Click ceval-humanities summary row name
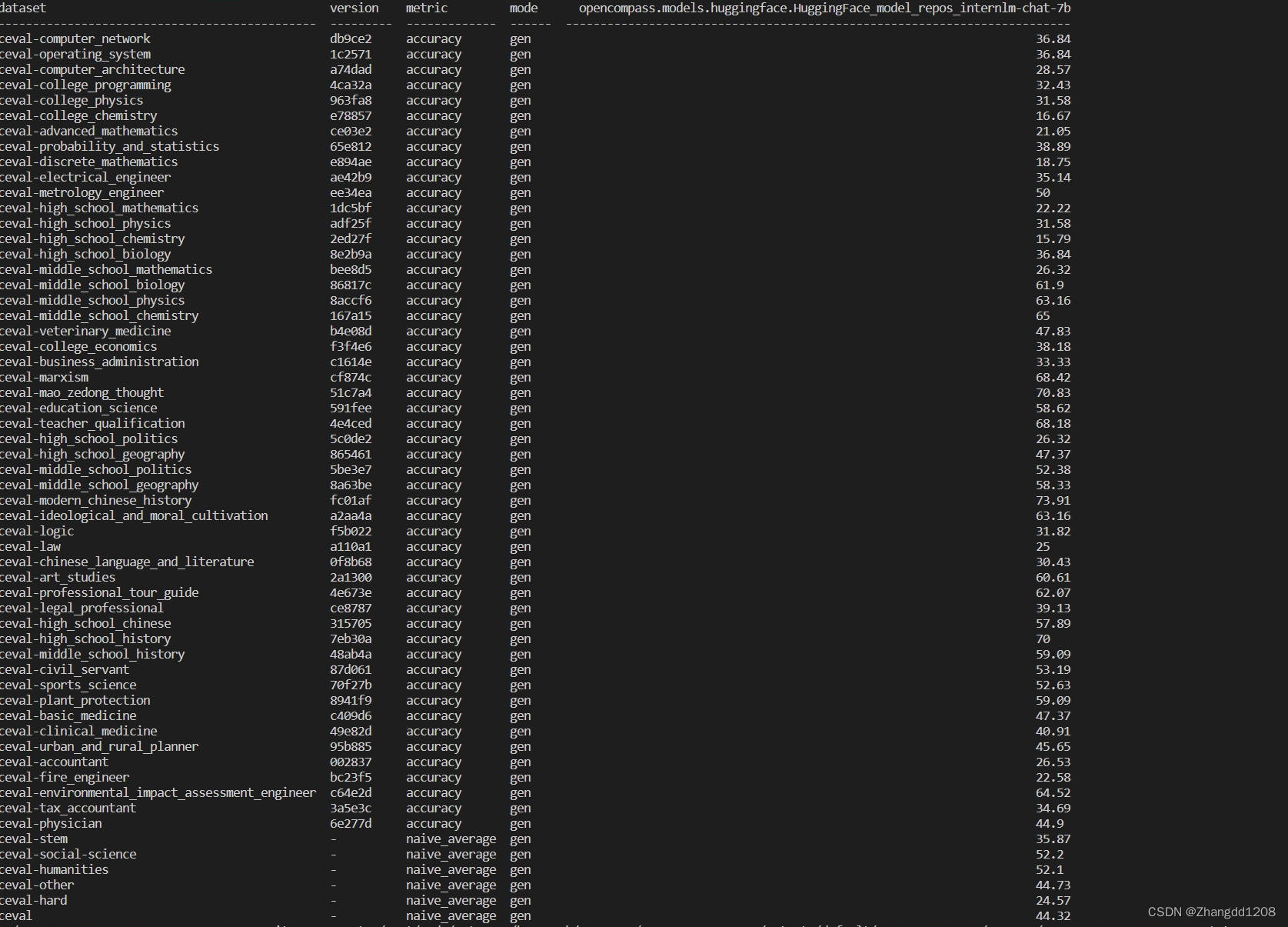1288x927 pixels. [x=55, y=869]
